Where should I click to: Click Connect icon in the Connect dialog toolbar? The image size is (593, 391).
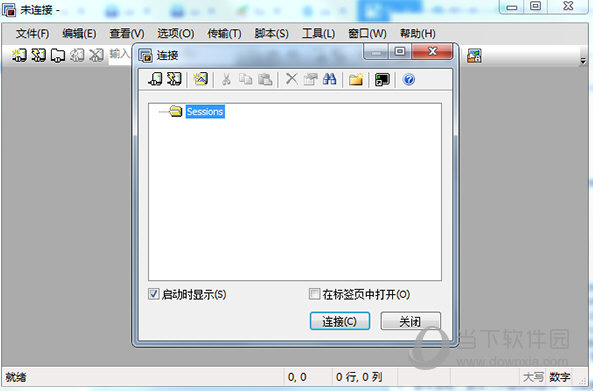(155, 79)
